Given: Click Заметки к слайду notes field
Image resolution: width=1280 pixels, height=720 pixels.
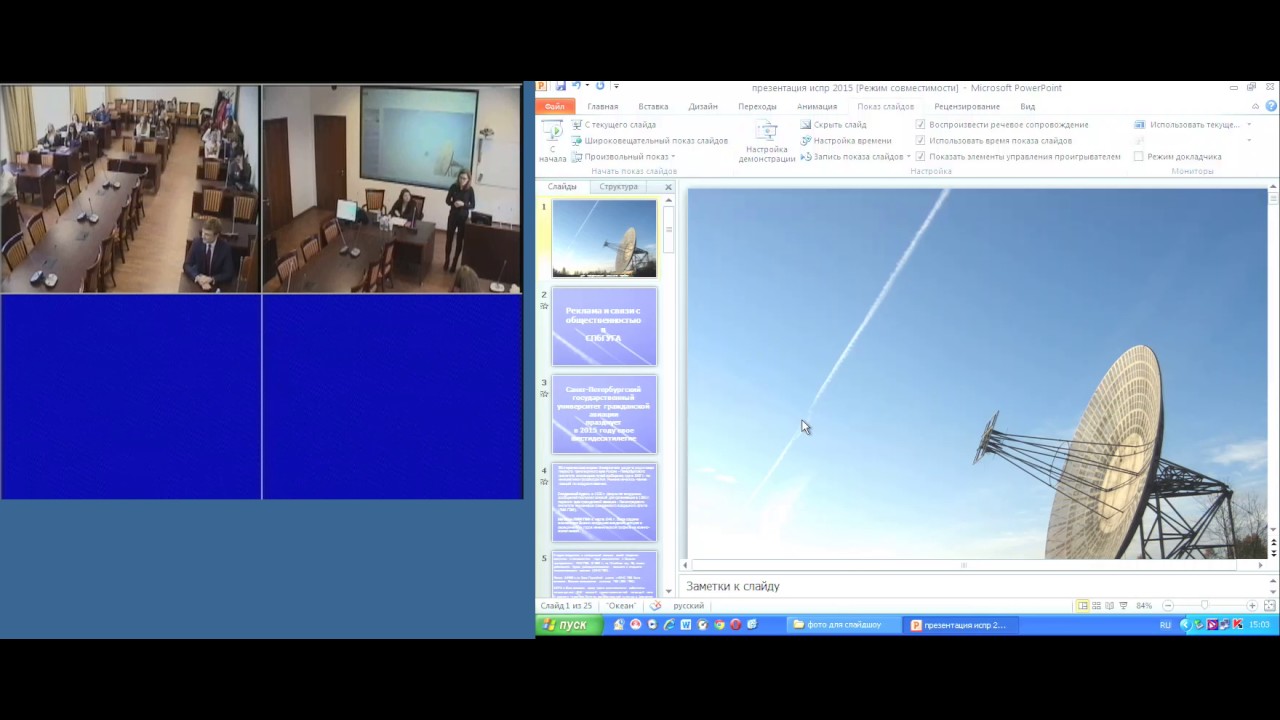Looking at the screenshot, I should coord(977,586).
